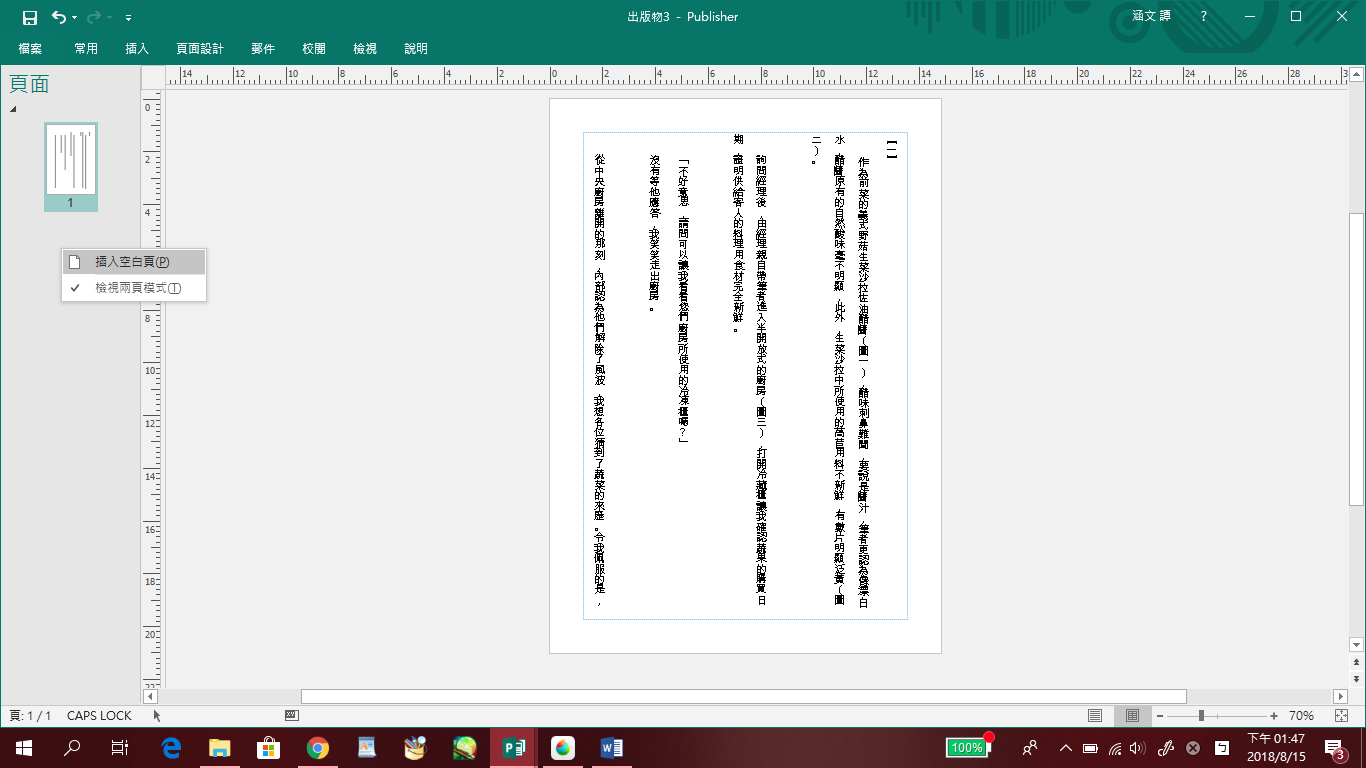Viewport: 1366px width, 768px height.
Task: Open the Undo history dropdown arrow
Action: tap(75, 18)
